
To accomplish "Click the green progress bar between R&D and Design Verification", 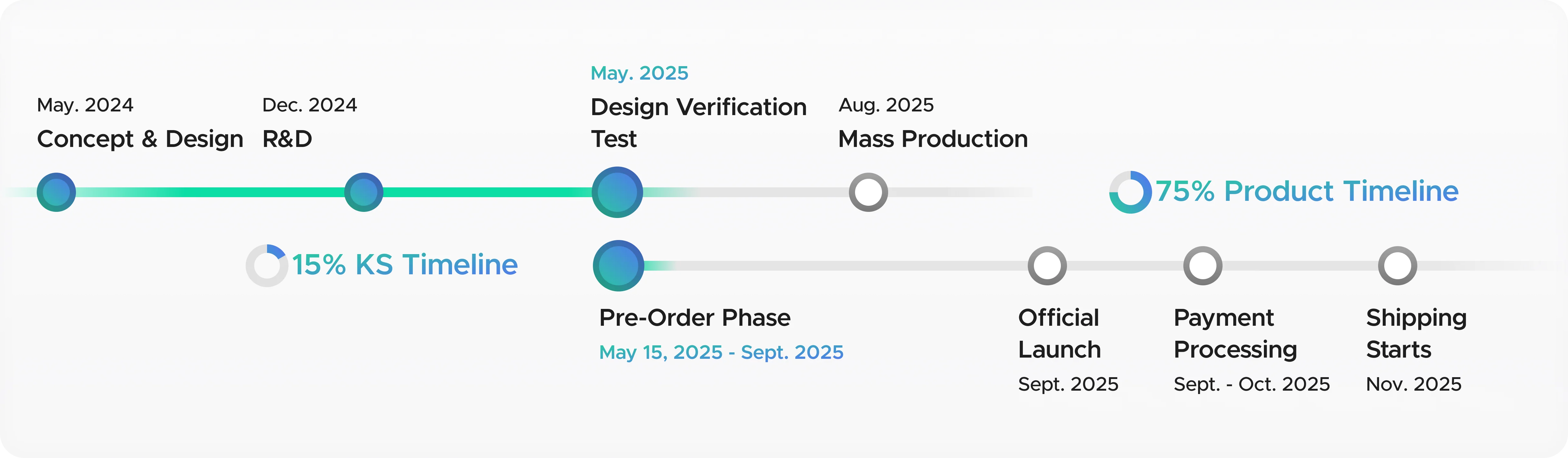I will click(488, 192).
